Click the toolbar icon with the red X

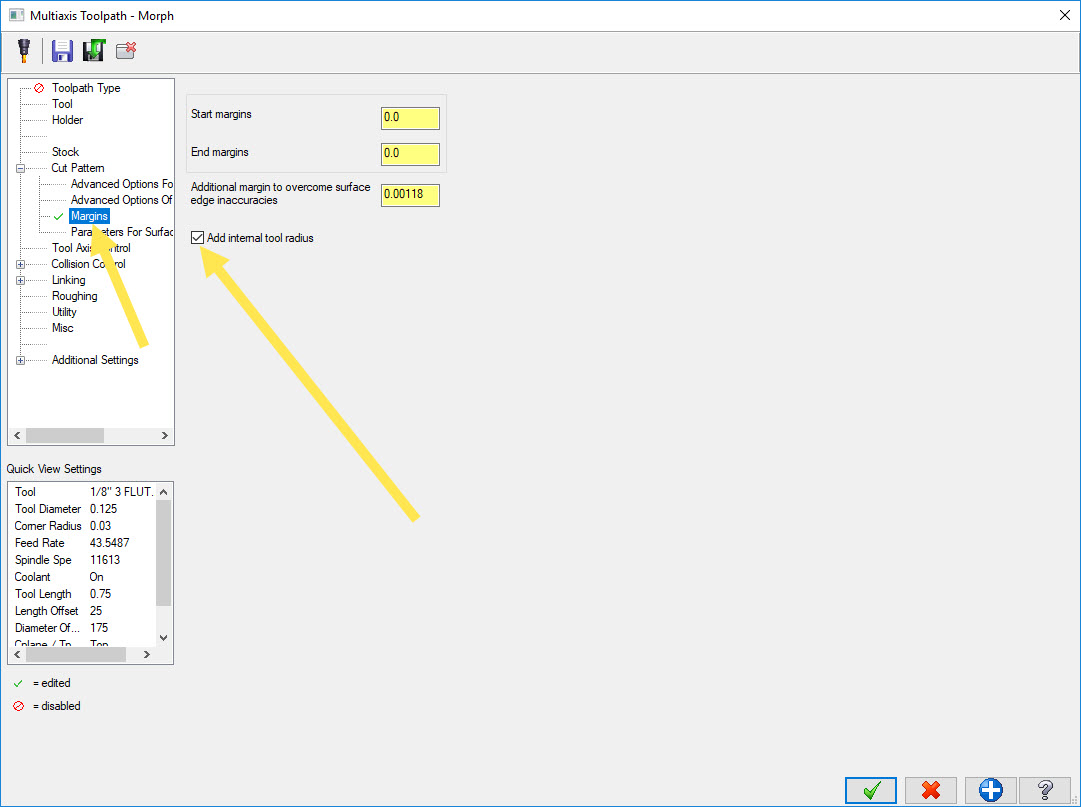click(x=126, y=50)
